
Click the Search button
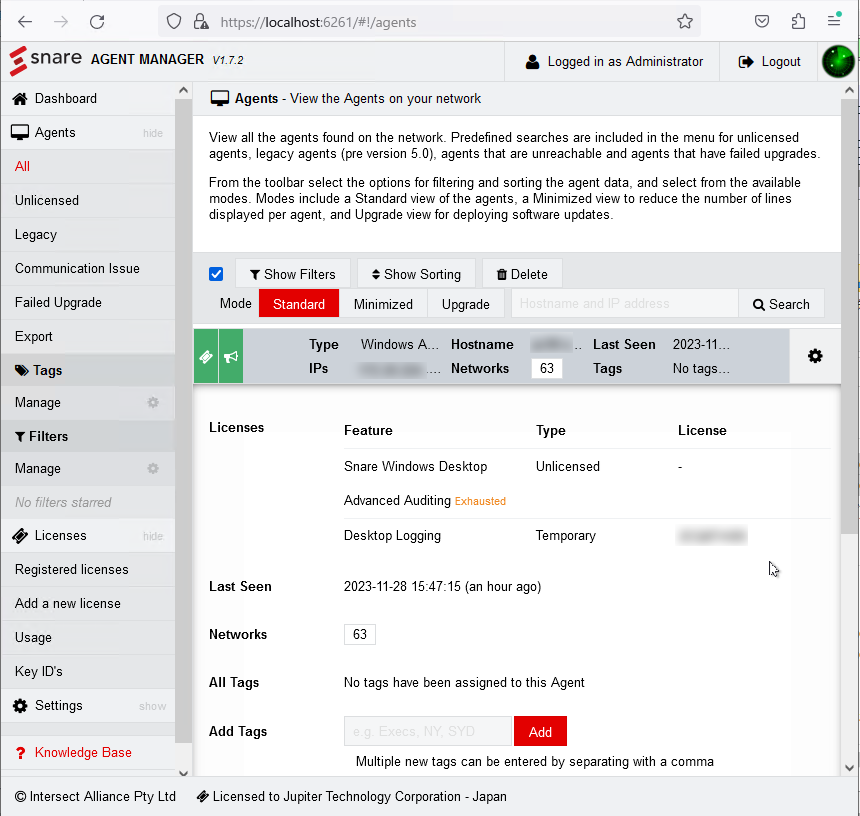781,304
